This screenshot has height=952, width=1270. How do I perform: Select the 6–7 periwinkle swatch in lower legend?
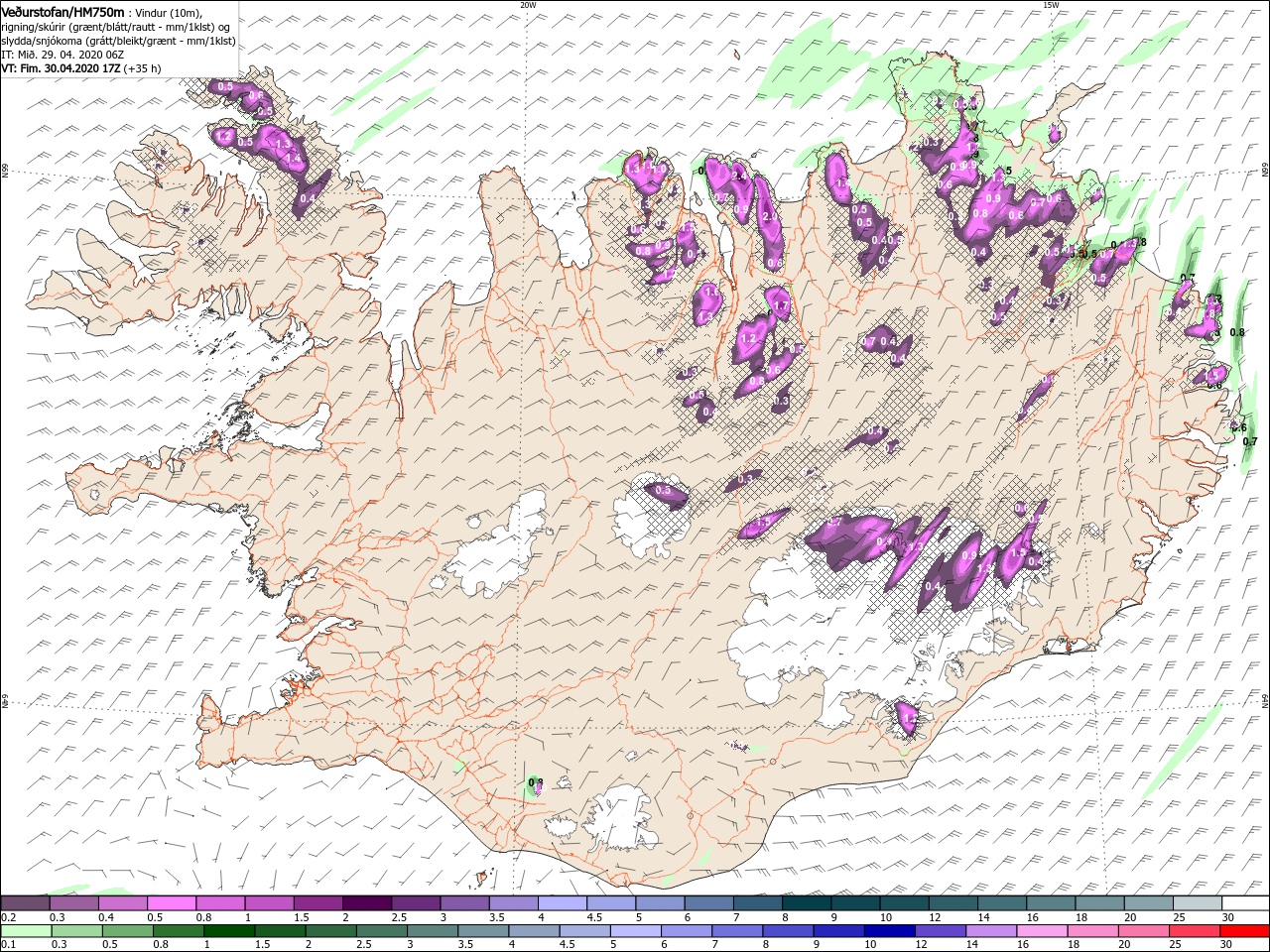(685, 931)
